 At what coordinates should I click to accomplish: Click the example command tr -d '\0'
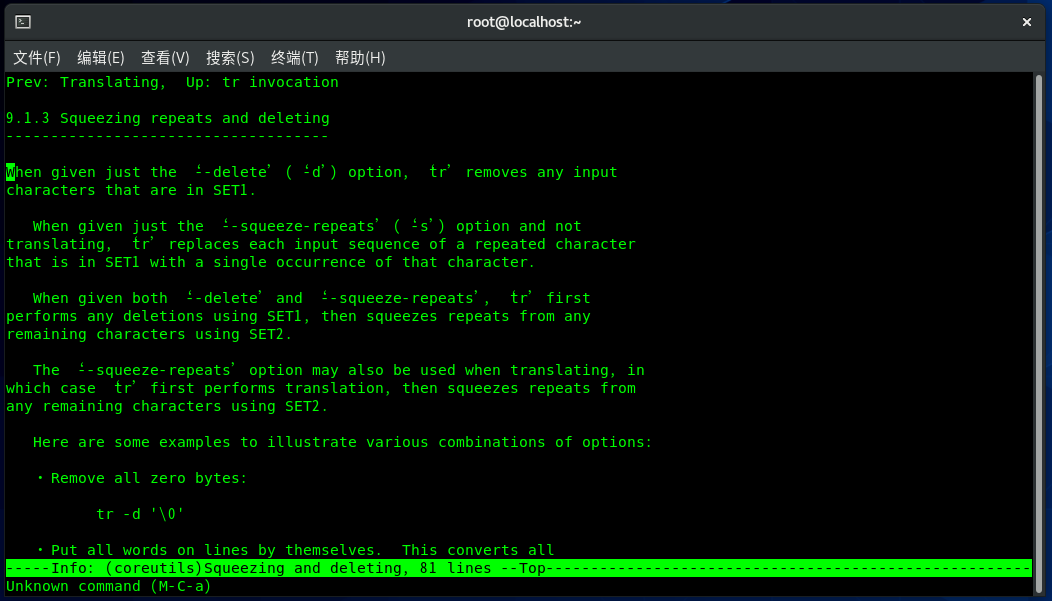141,514
